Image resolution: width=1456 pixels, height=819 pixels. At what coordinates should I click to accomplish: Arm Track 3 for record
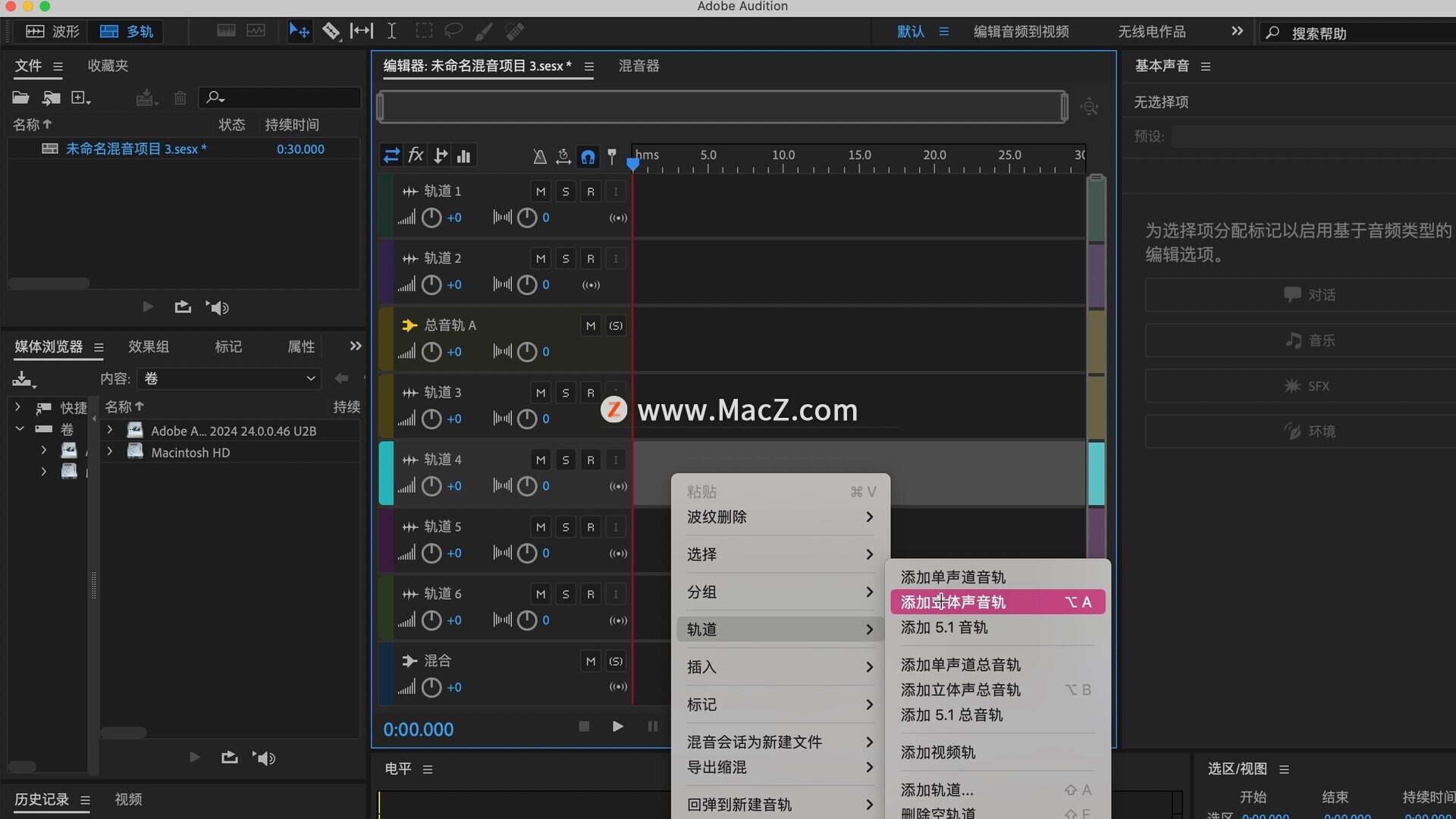[x=591, y=393]
